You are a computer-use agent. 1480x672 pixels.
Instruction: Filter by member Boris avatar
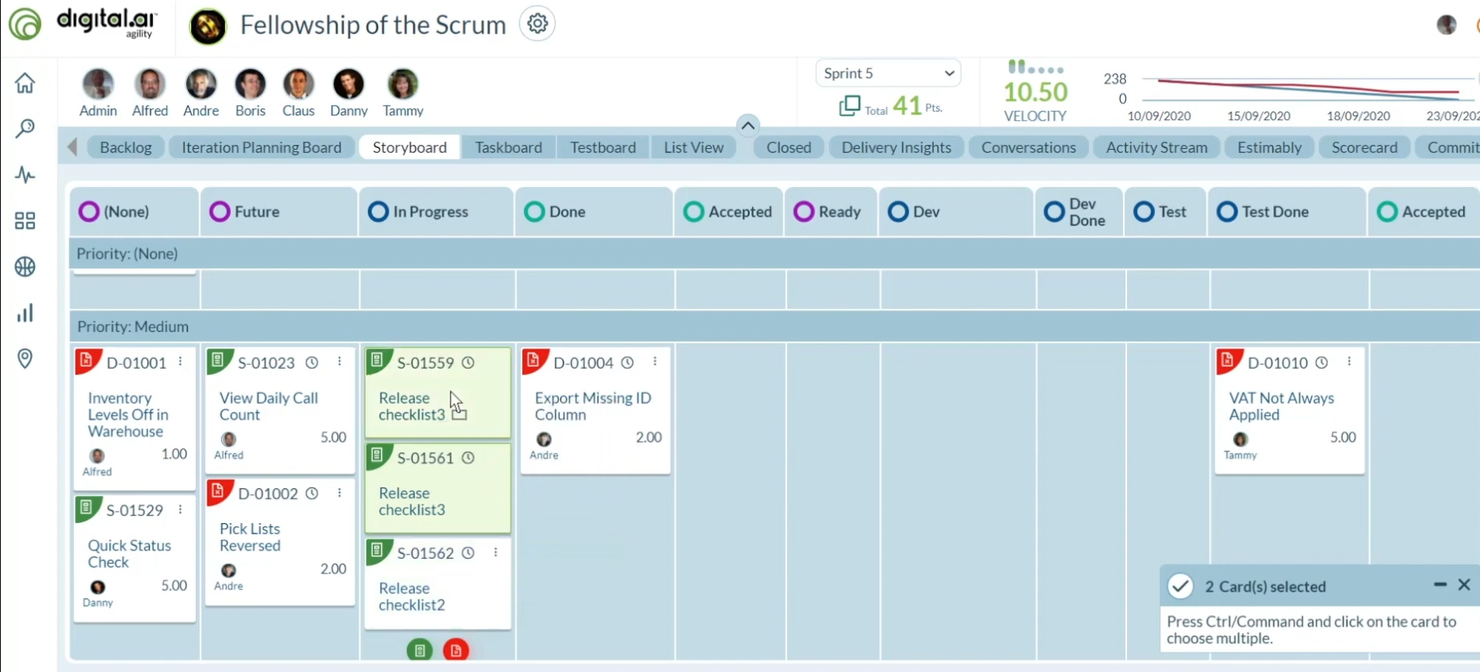point(250,85)
